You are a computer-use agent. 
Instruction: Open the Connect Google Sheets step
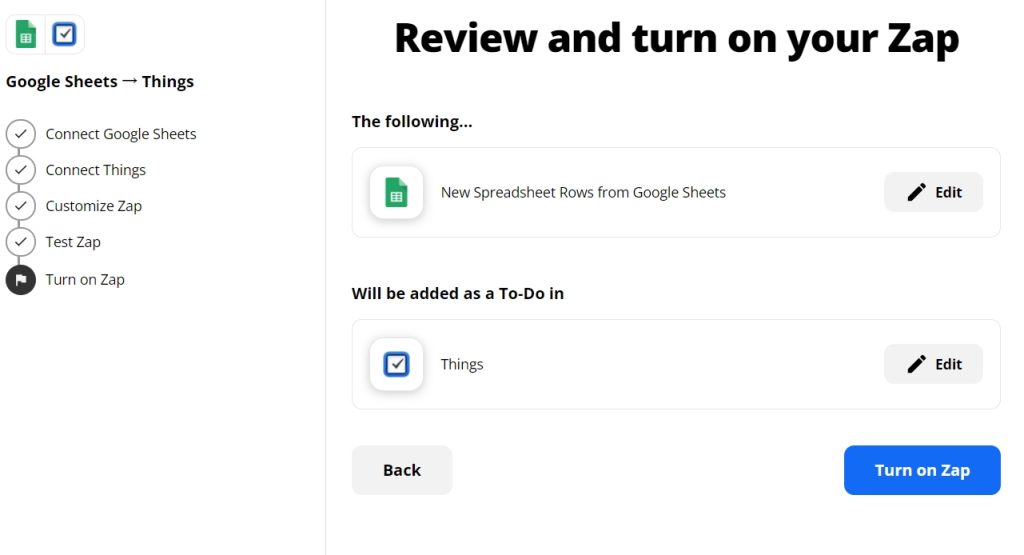pyautogui.click(x=121, y=134)
